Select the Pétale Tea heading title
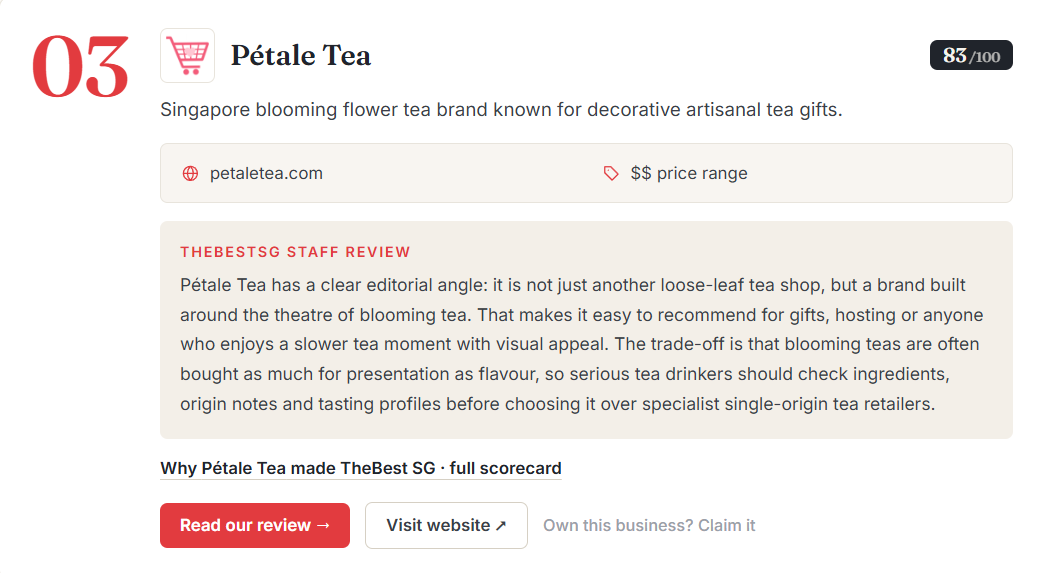 click(x=300, y=56)
